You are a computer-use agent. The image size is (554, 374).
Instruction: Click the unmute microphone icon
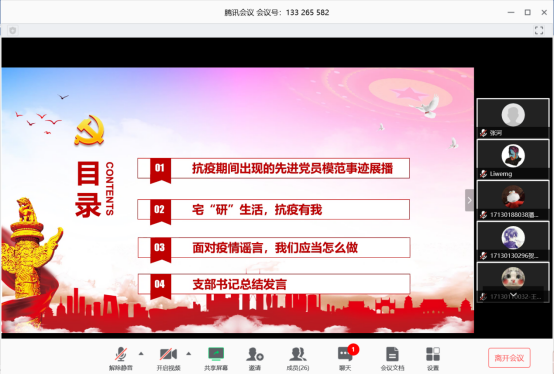point(121,354)
